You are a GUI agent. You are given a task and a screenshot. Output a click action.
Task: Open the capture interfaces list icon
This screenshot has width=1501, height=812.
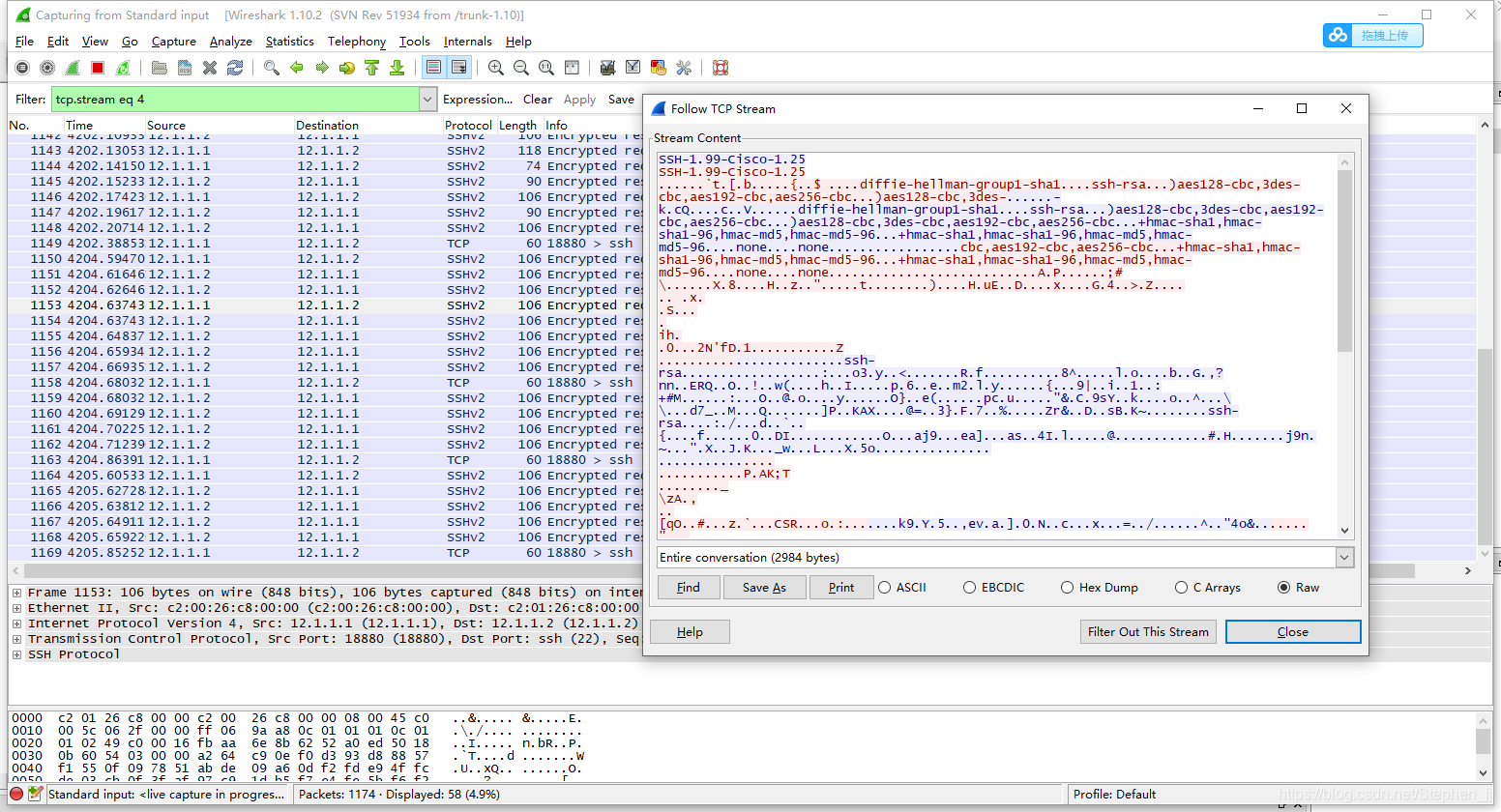pos(22,68)
